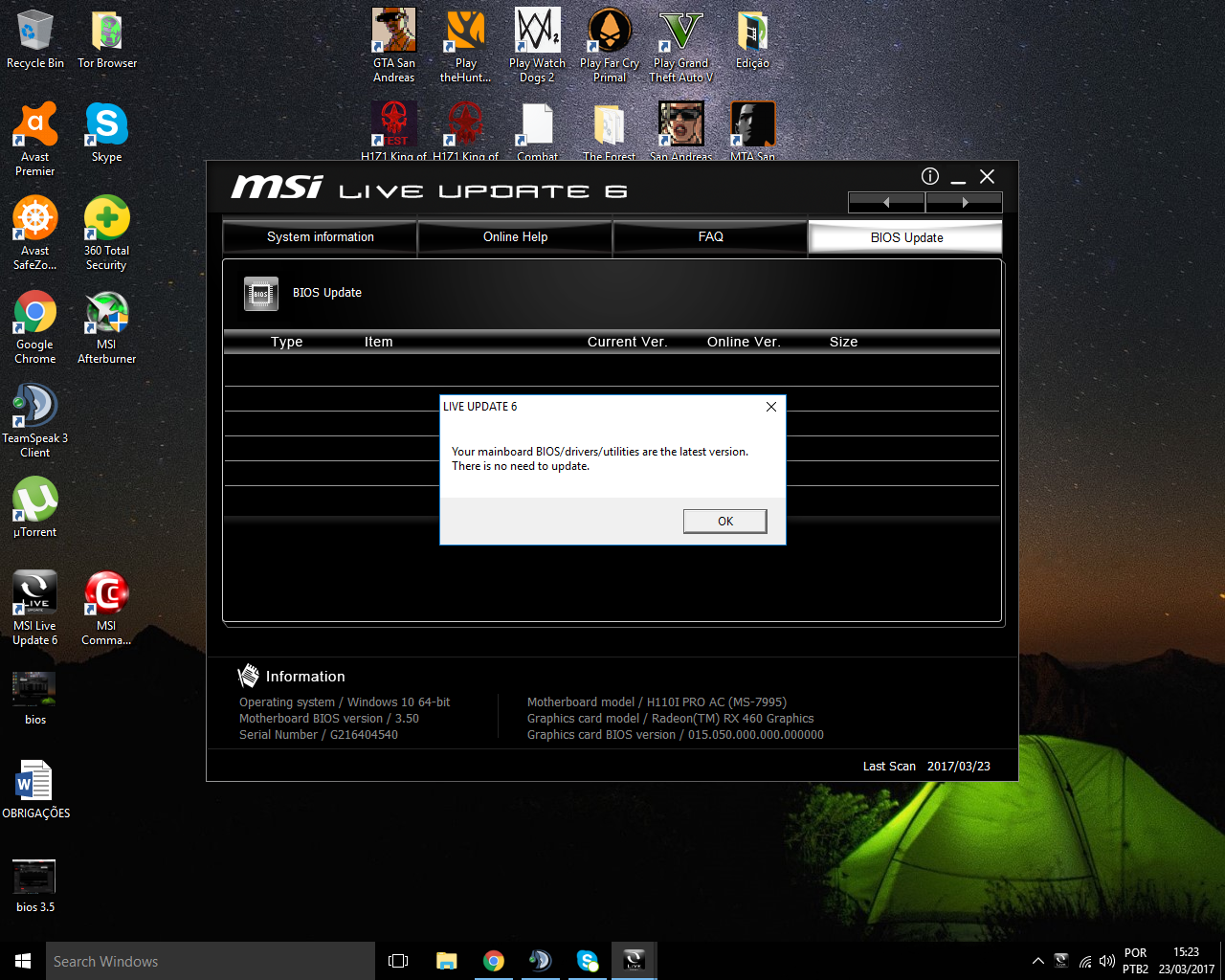This screenshot has height=980, width=1225.
Task: Open the network Wi-Fi tray icon
Action: tap(1084, 961)
